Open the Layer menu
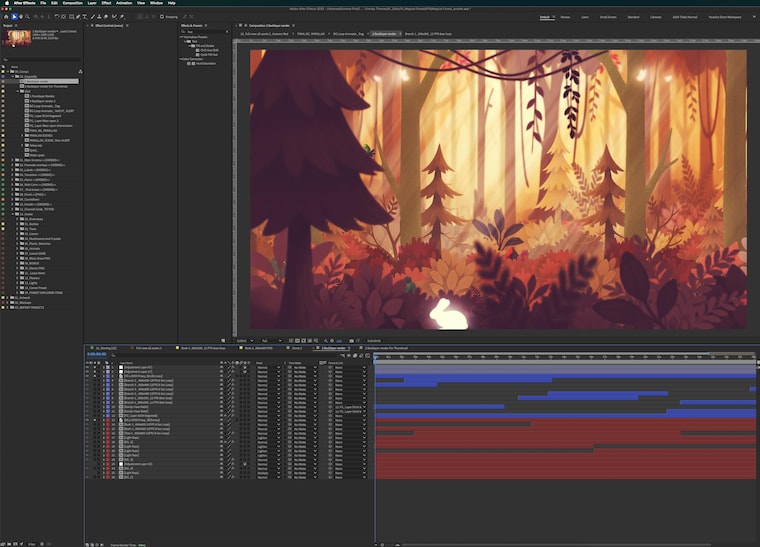Image resolution: width=760 pixels, height=547 pixels. coord(92,3)
